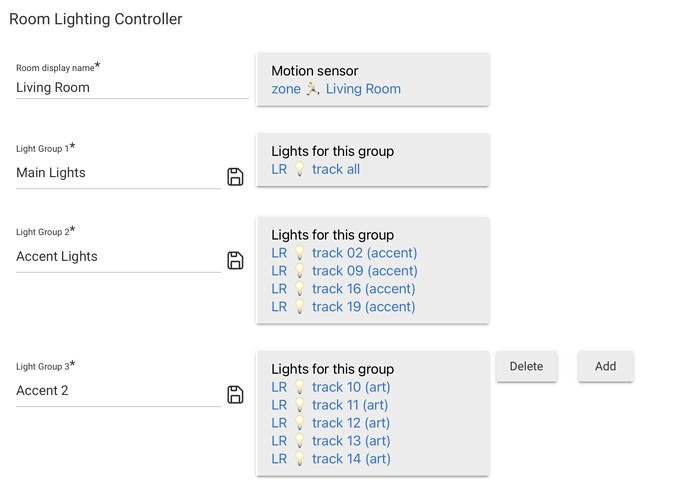Add a new light group

click(606, 366)
